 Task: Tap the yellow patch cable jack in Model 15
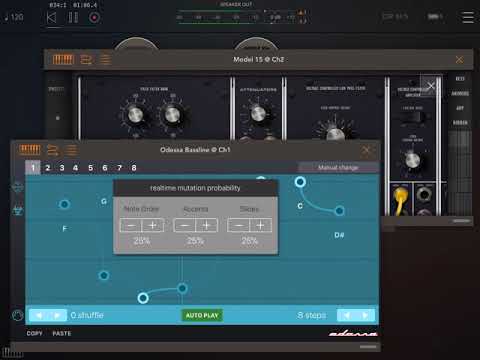[400, 195]
